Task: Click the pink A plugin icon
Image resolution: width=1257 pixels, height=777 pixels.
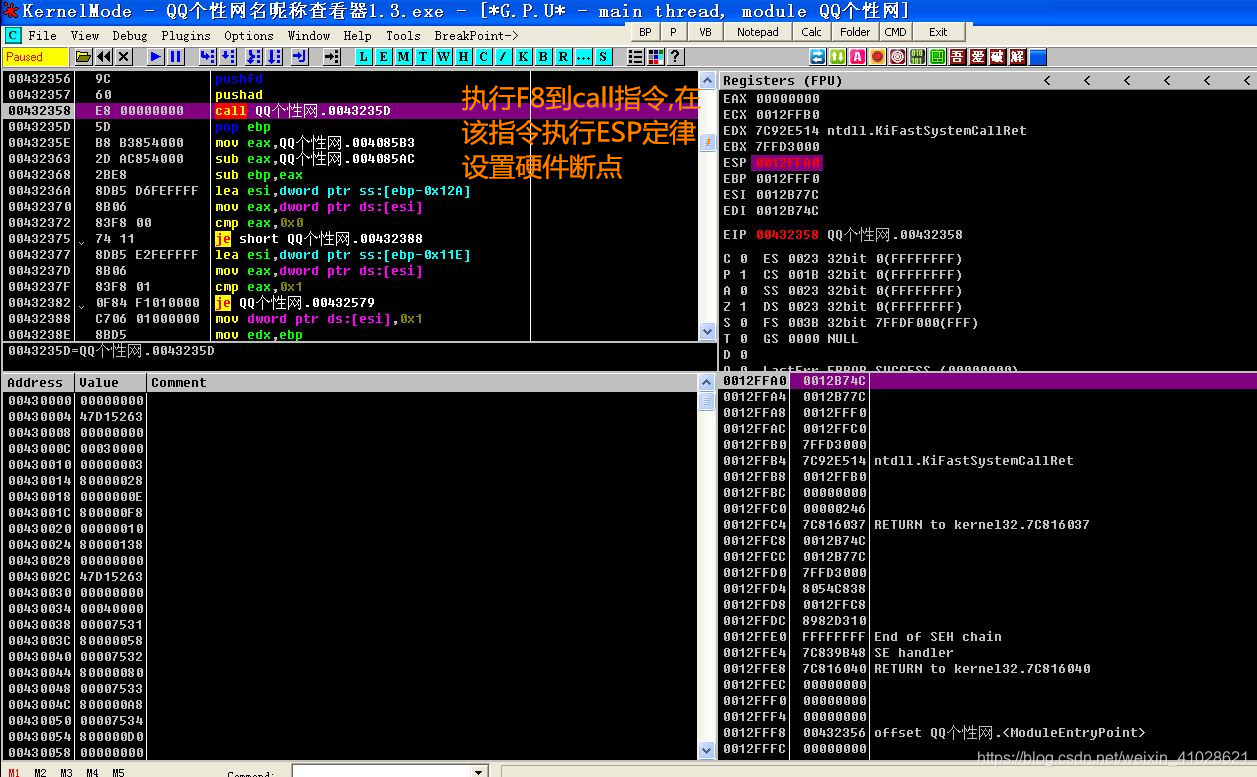Action: tap(857, 57)
